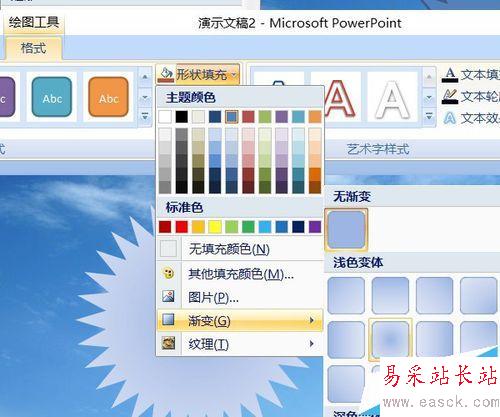Image resolution: width=500 pixels, height=417 pixels.
Task: Pick olive green theme color swatch
Action: tap(265, 117)
